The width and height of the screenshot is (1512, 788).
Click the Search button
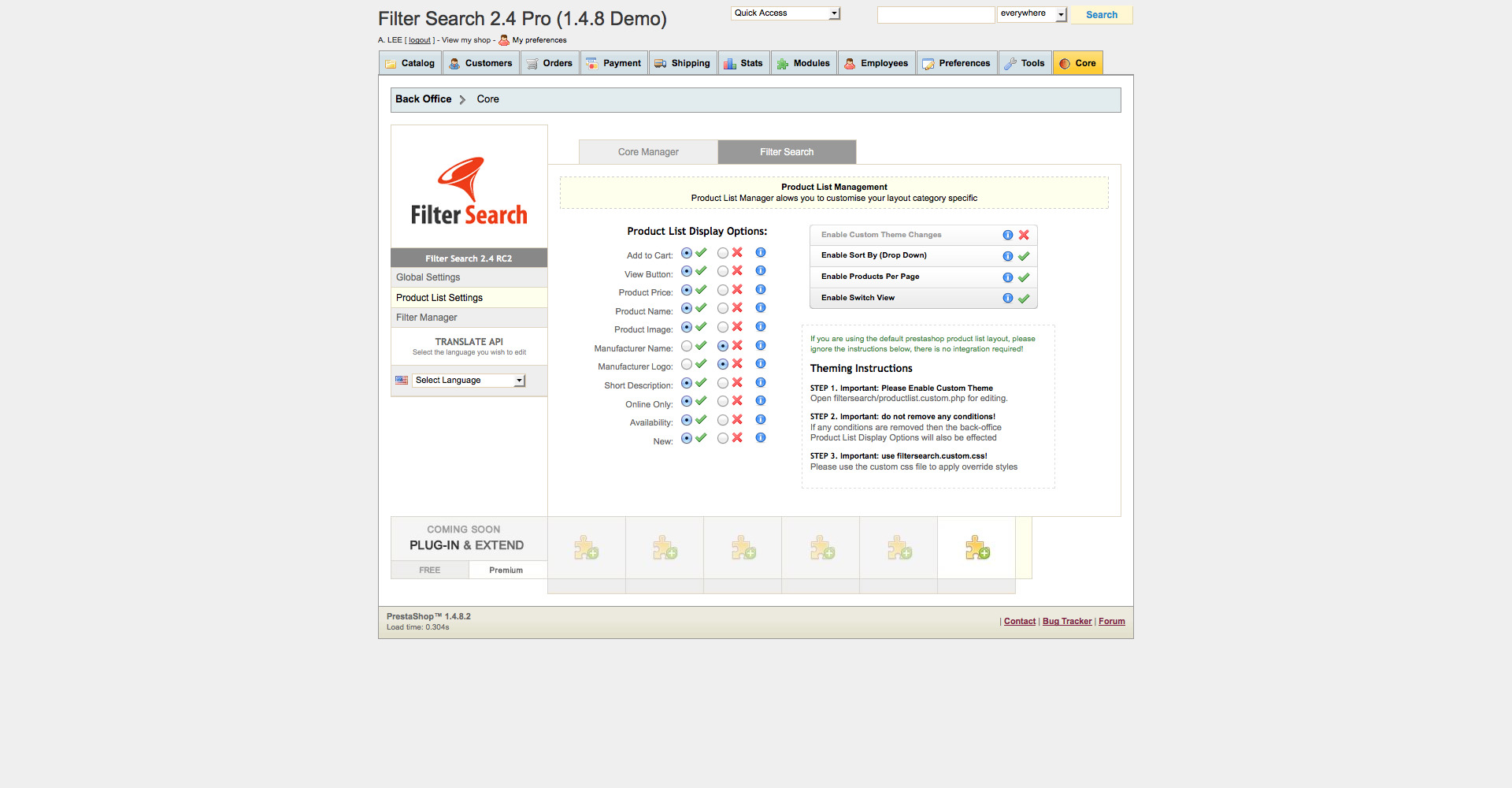coord(1101,15)
